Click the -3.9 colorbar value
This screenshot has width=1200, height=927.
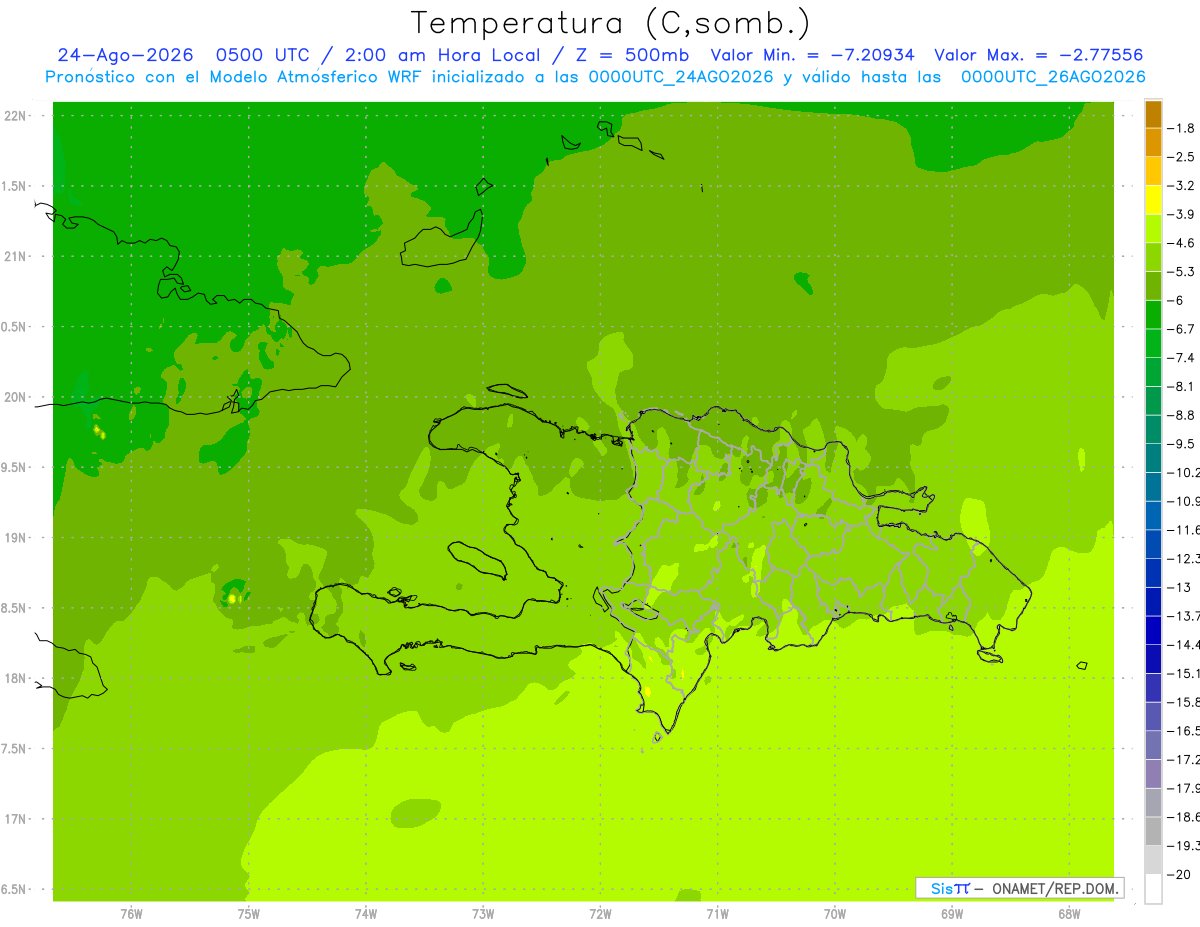coord(1182,214)
